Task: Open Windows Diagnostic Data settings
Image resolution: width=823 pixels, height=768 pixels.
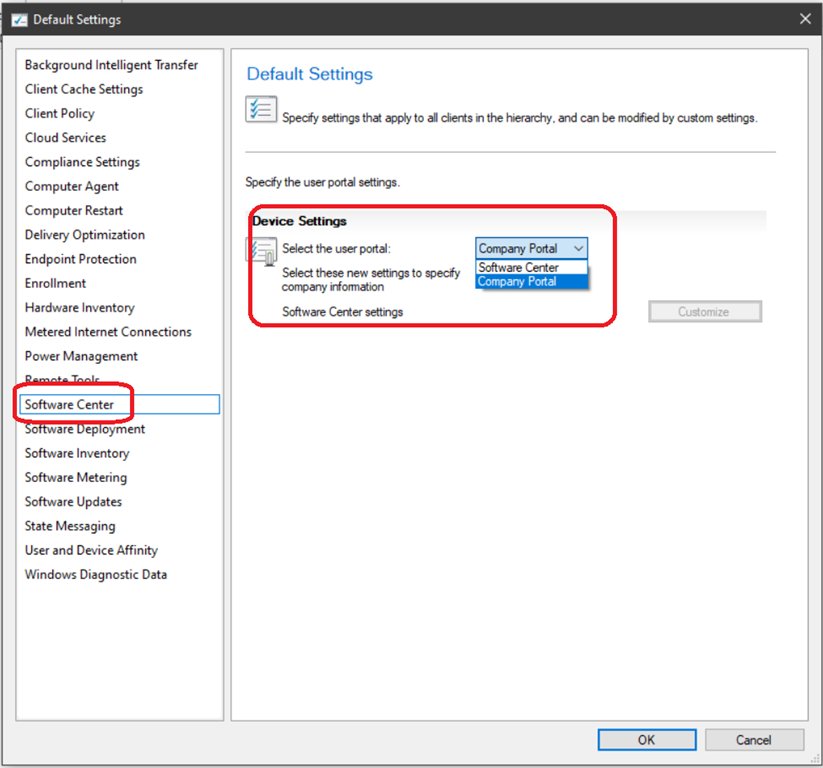Action: point(96,575)
